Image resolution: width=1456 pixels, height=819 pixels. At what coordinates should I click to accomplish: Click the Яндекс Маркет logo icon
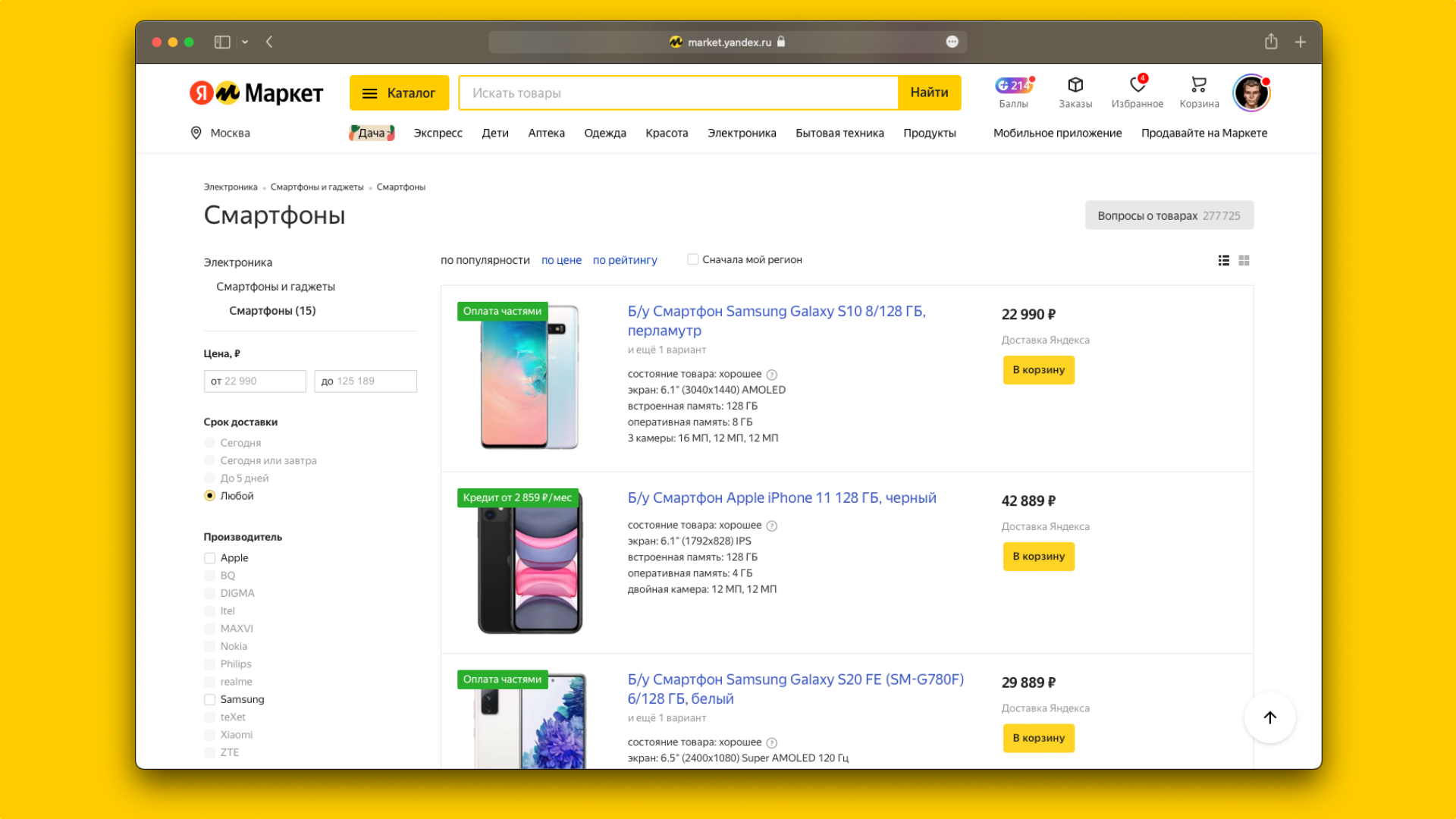click(x=256, y=93)
